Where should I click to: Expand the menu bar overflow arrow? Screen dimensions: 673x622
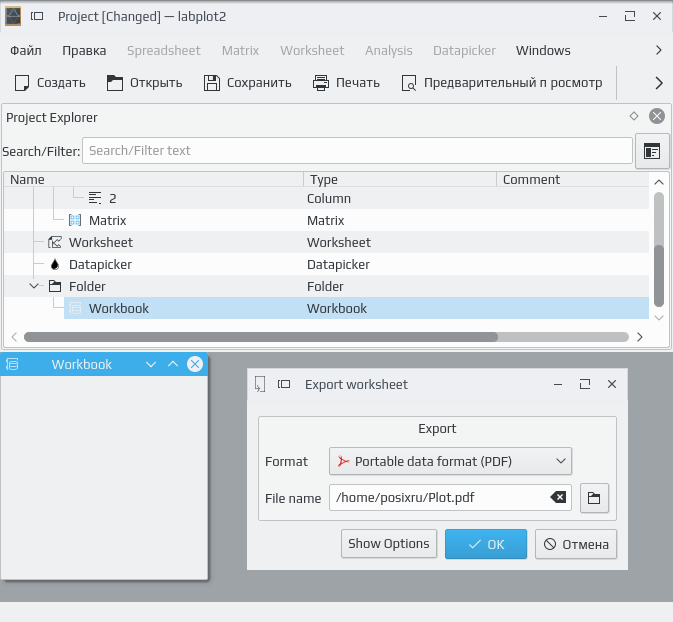pos(659,50)
